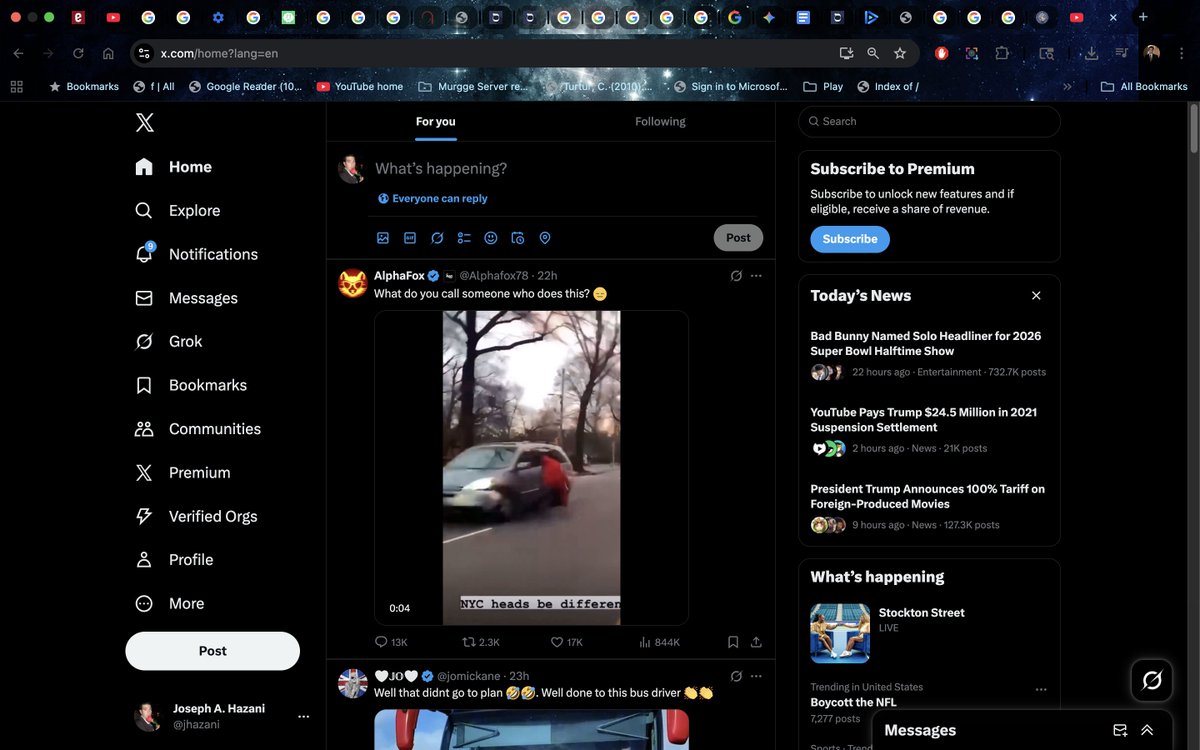Click Grok enhance icon in composer
Viewport: 1200px width, 750px height.
pos(437,238)
